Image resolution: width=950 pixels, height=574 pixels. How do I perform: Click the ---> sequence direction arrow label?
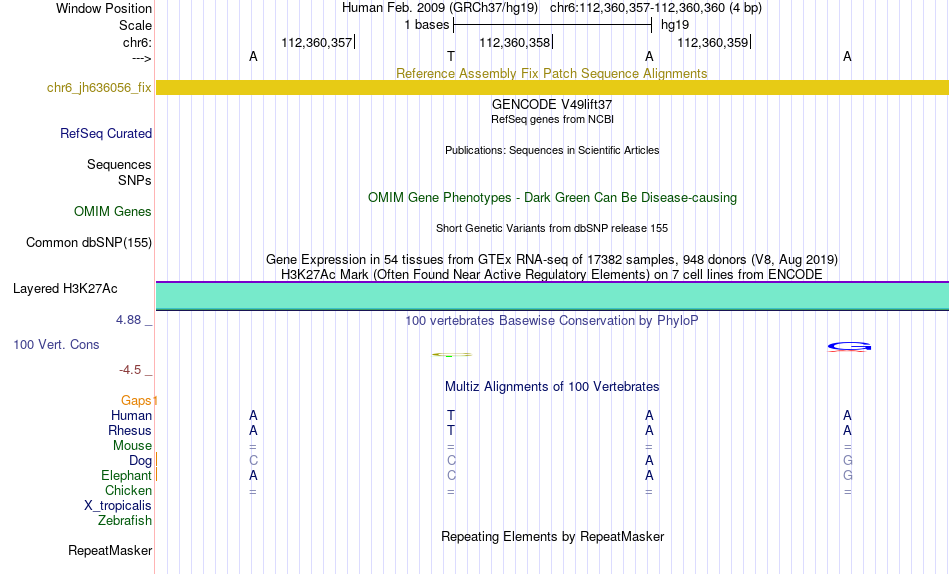point(142,58)
